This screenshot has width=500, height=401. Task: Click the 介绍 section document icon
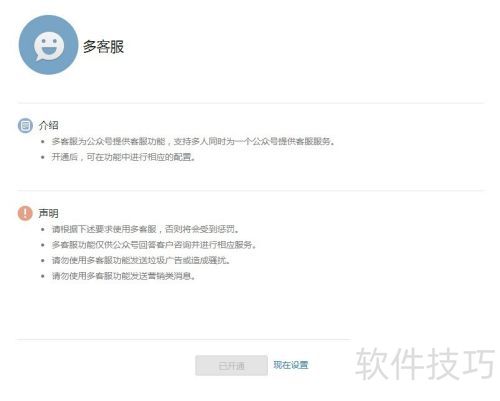tap(25, 126)
